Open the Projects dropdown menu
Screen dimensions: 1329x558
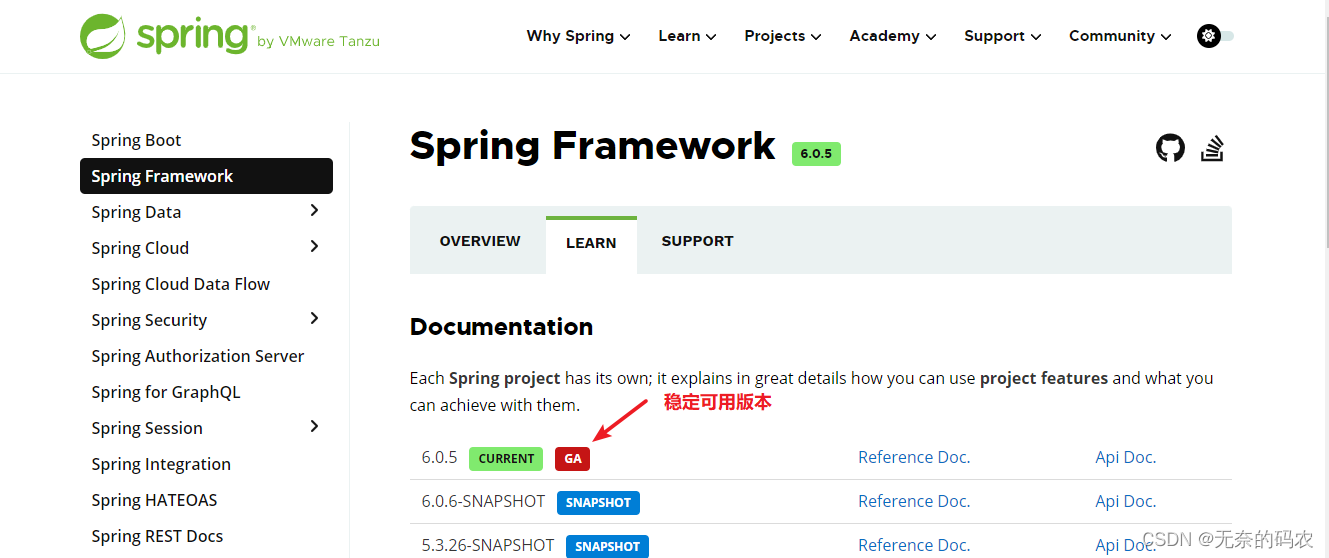click(x=782, y=36)
